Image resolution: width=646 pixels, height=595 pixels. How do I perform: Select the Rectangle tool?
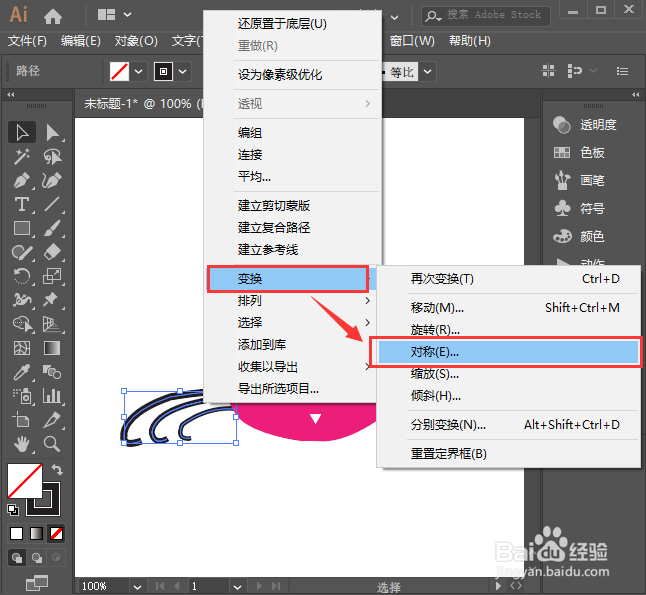(x=22, y=228)
